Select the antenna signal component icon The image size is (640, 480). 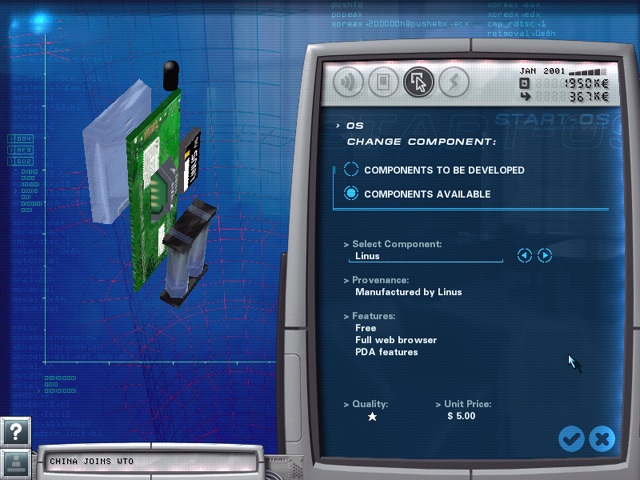(349, 82)
